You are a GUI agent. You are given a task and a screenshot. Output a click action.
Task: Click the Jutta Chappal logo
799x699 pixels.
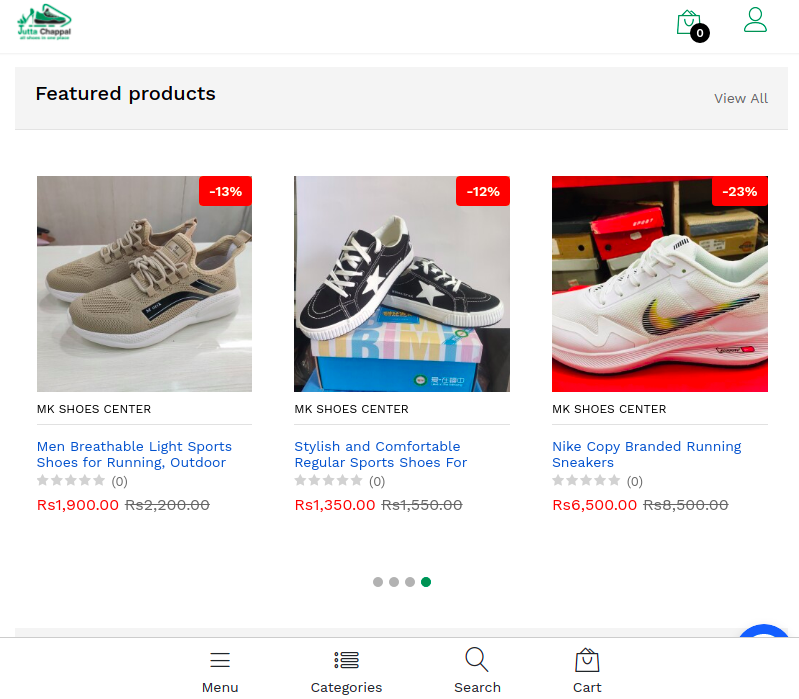tap(44, 22)
